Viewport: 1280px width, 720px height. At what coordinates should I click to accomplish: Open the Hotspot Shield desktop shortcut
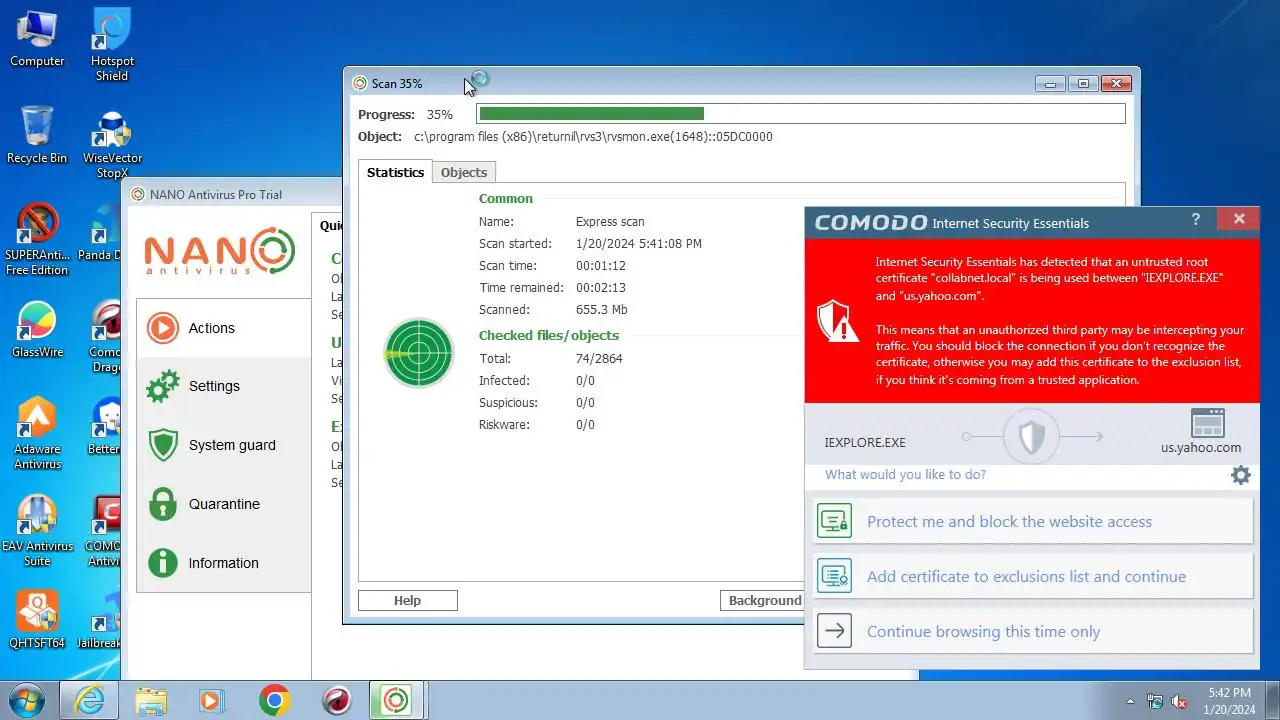point(112,45)
